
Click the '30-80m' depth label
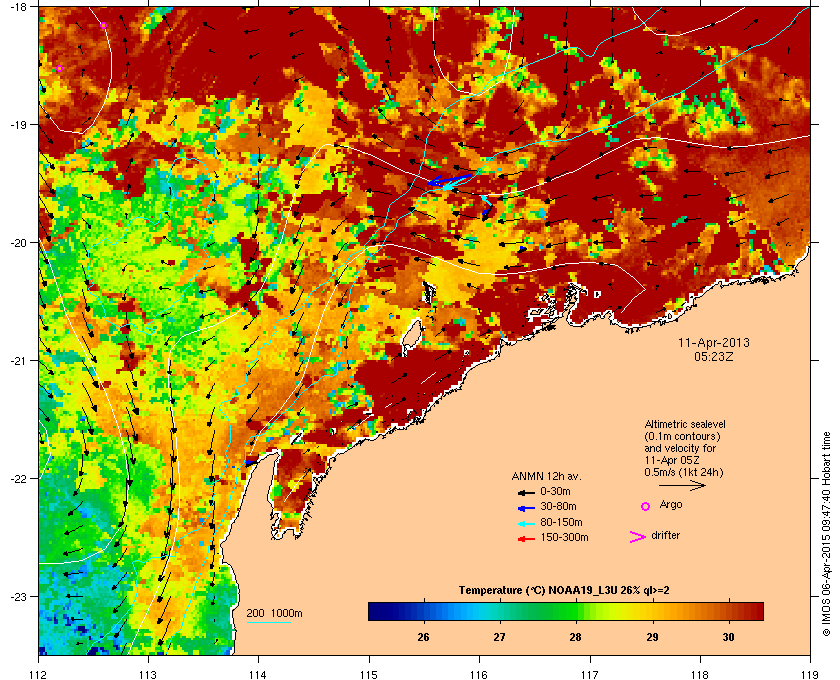[x=558, y=506]
